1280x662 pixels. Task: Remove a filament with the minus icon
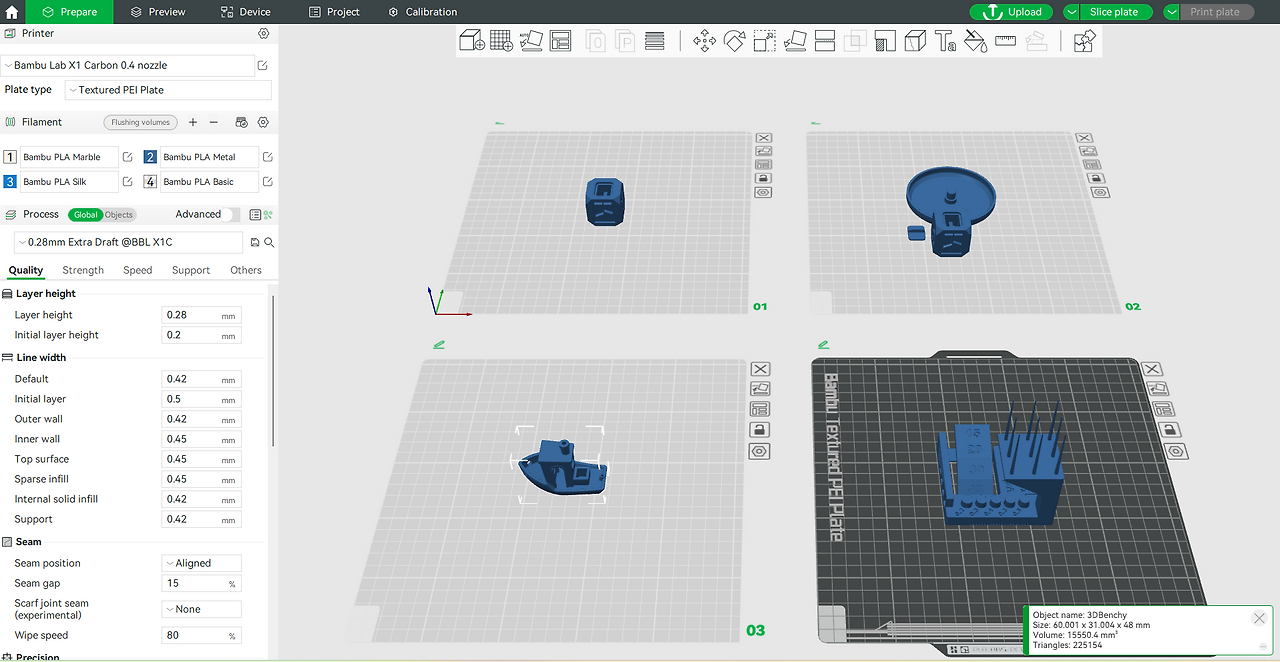pos(213,122)
